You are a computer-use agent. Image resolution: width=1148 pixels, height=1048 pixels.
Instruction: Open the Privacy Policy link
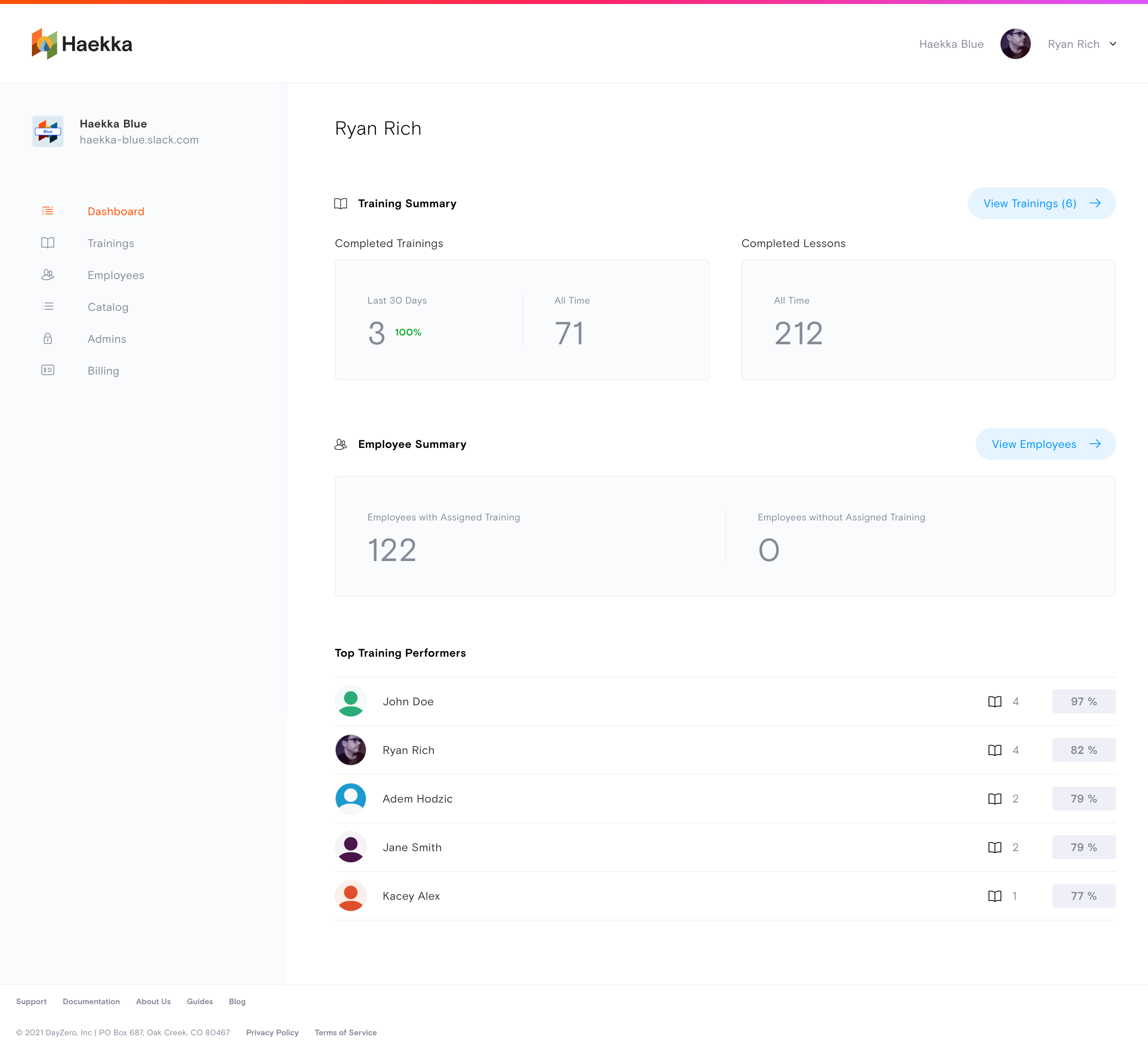tap(272, 1032)
